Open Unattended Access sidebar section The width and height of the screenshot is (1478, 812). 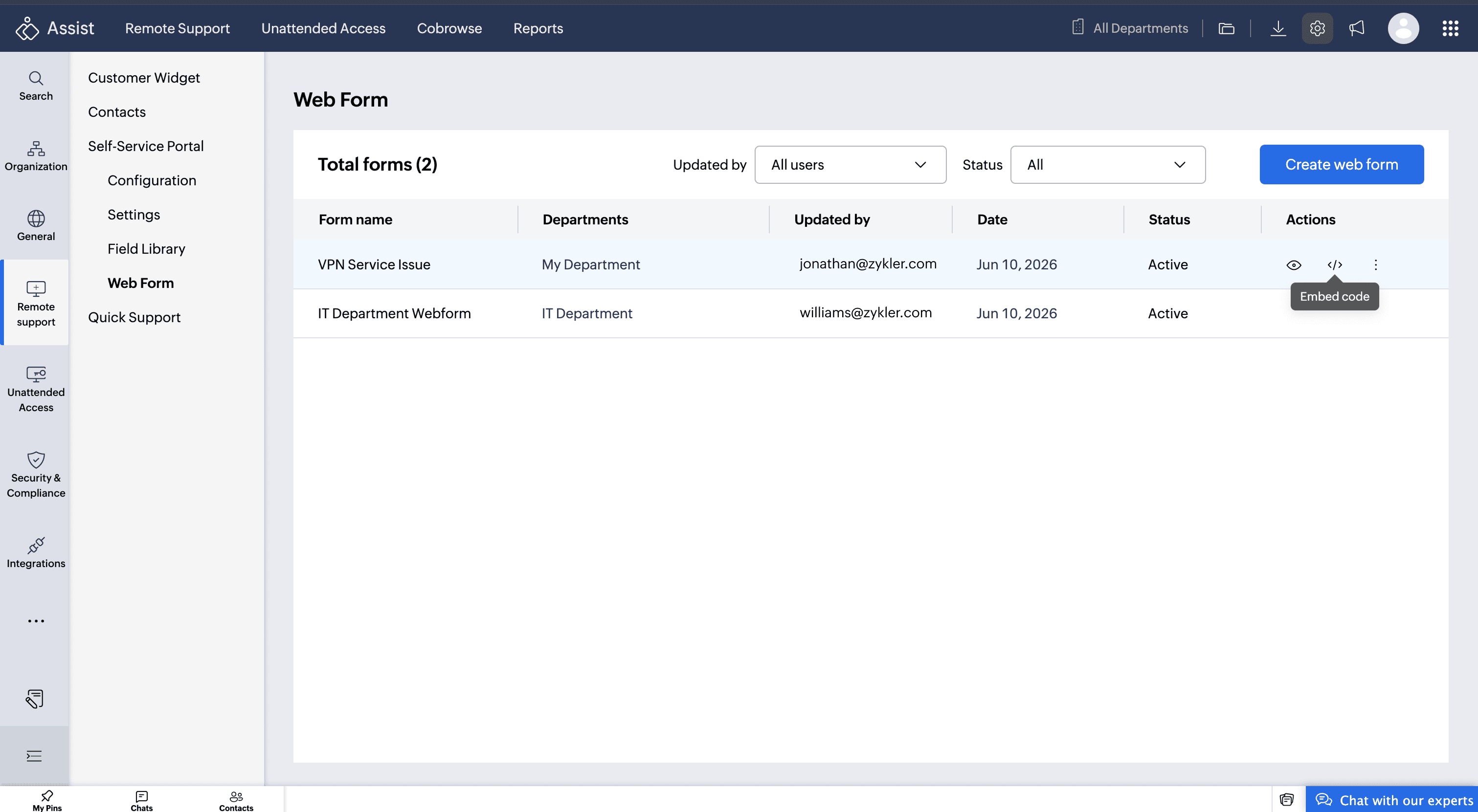[x=36, y=389]
